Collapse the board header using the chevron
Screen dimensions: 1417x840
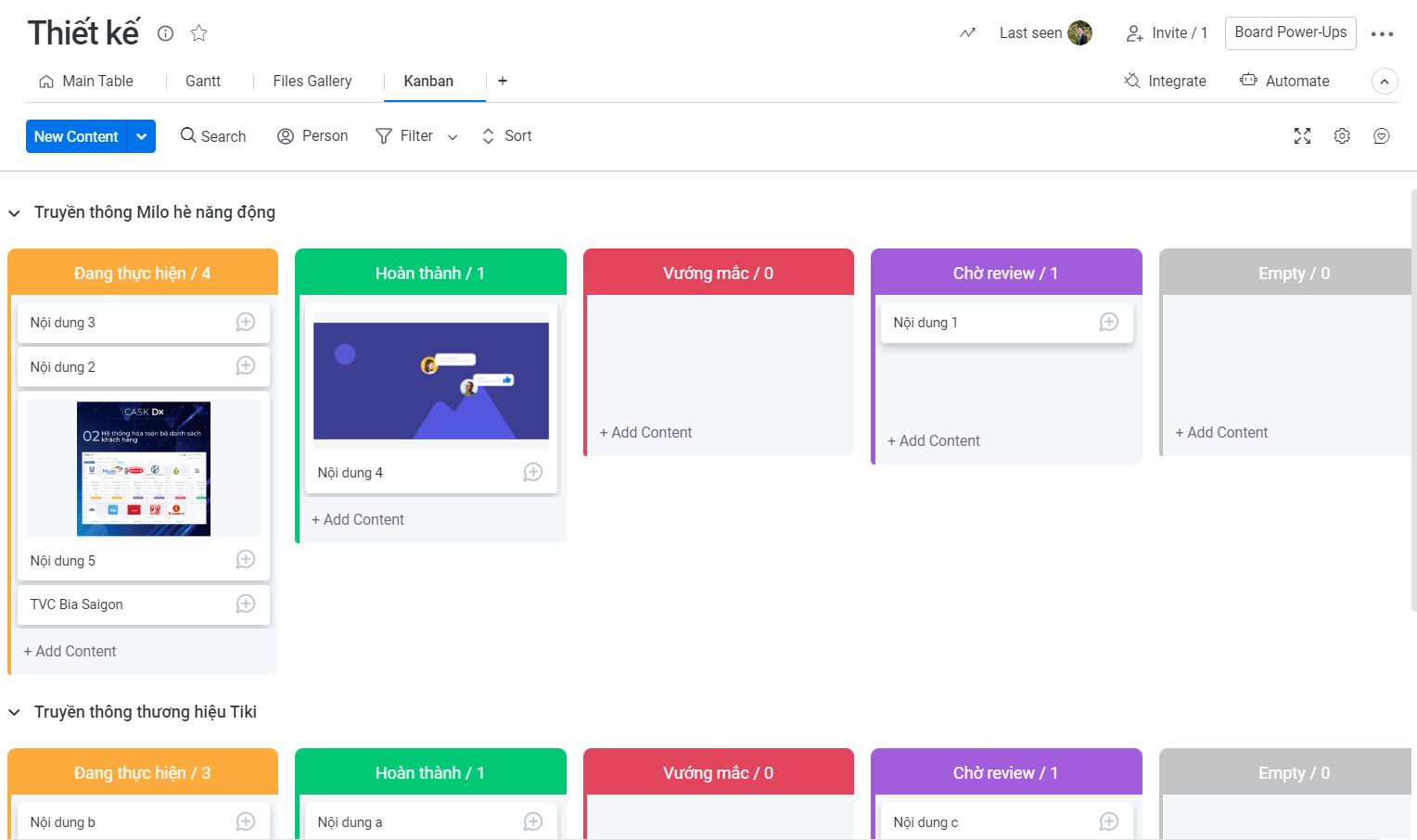1385,81
